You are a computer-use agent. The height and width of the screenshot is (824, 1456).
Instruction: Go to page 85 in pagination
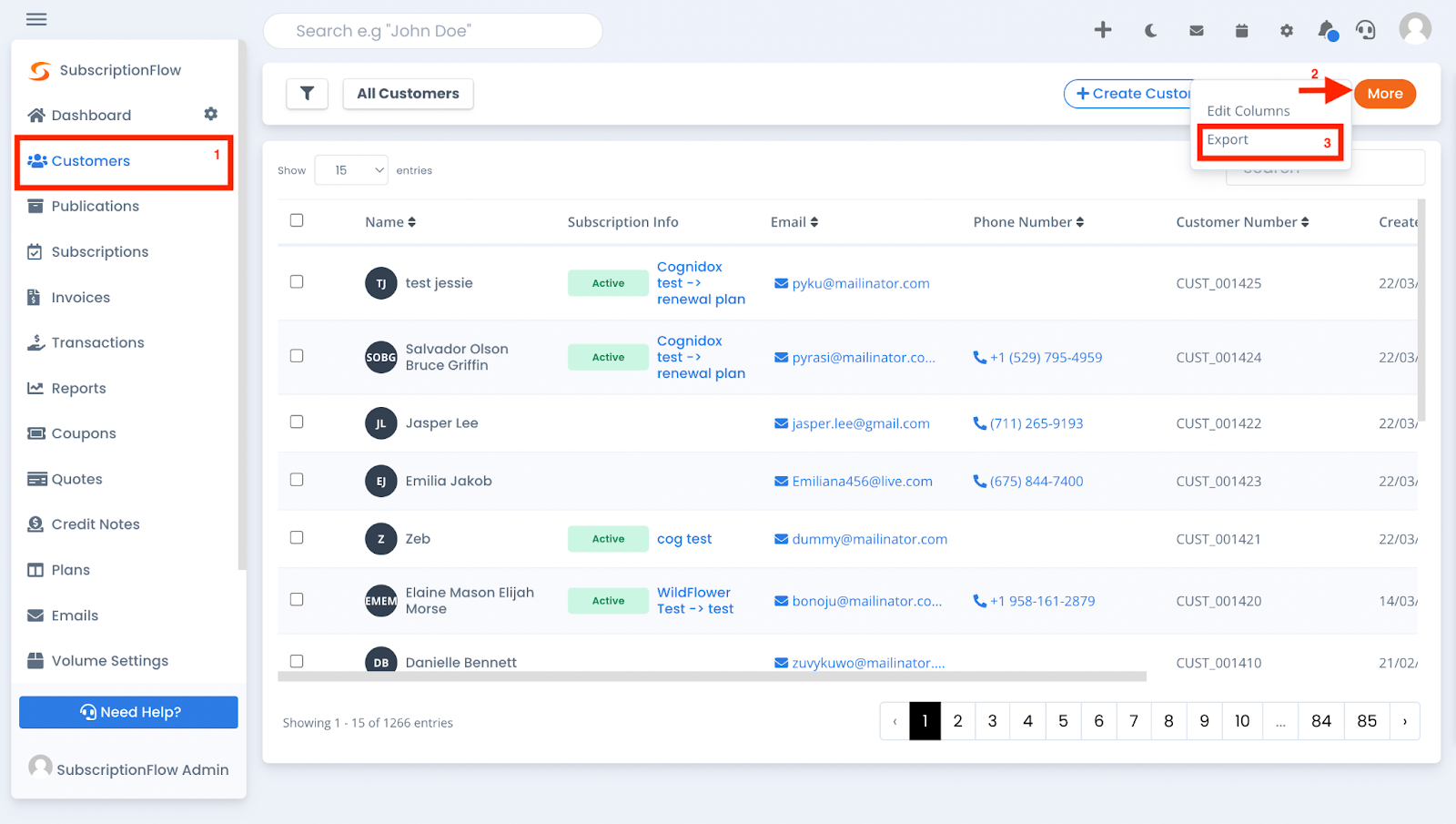[1366, 720]
